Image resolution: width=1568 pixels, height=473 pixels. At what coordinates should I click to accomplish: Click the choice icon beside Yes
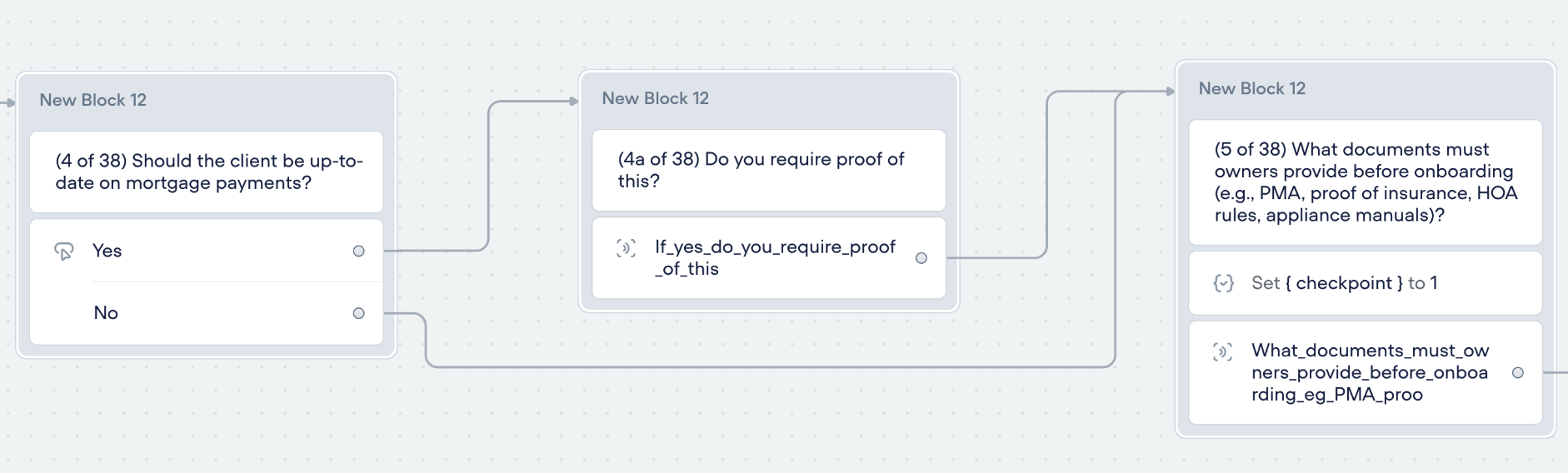point(64,251)
